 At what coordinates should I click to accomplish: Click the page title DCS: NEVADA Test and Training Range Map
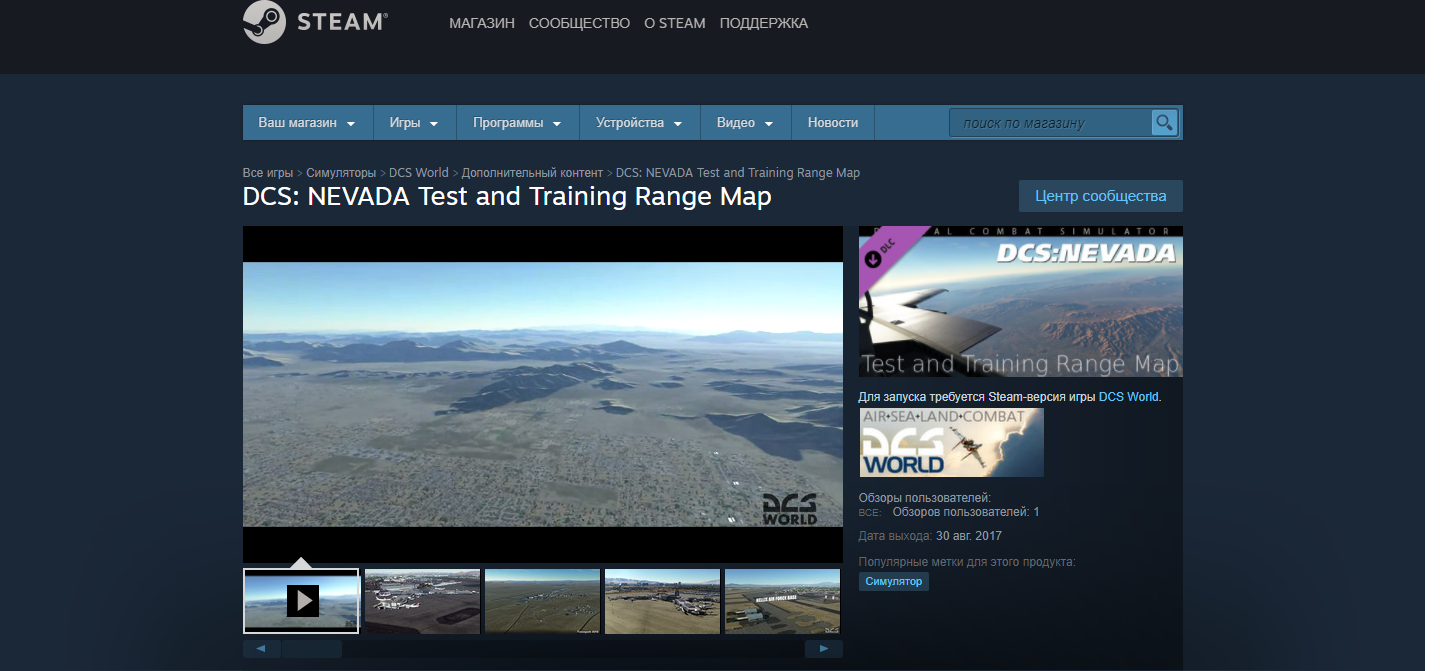click(x=507, y=197)
